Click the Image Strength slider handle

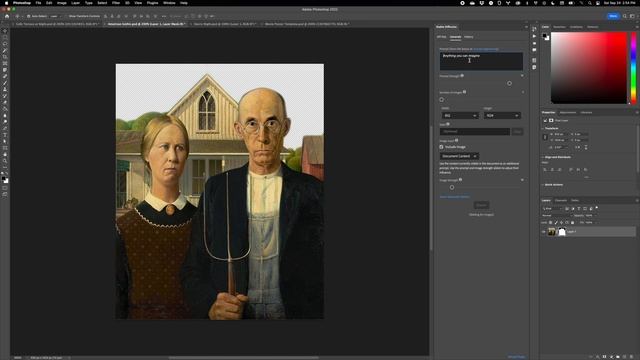pyautogui.click(x=452, y=187)
